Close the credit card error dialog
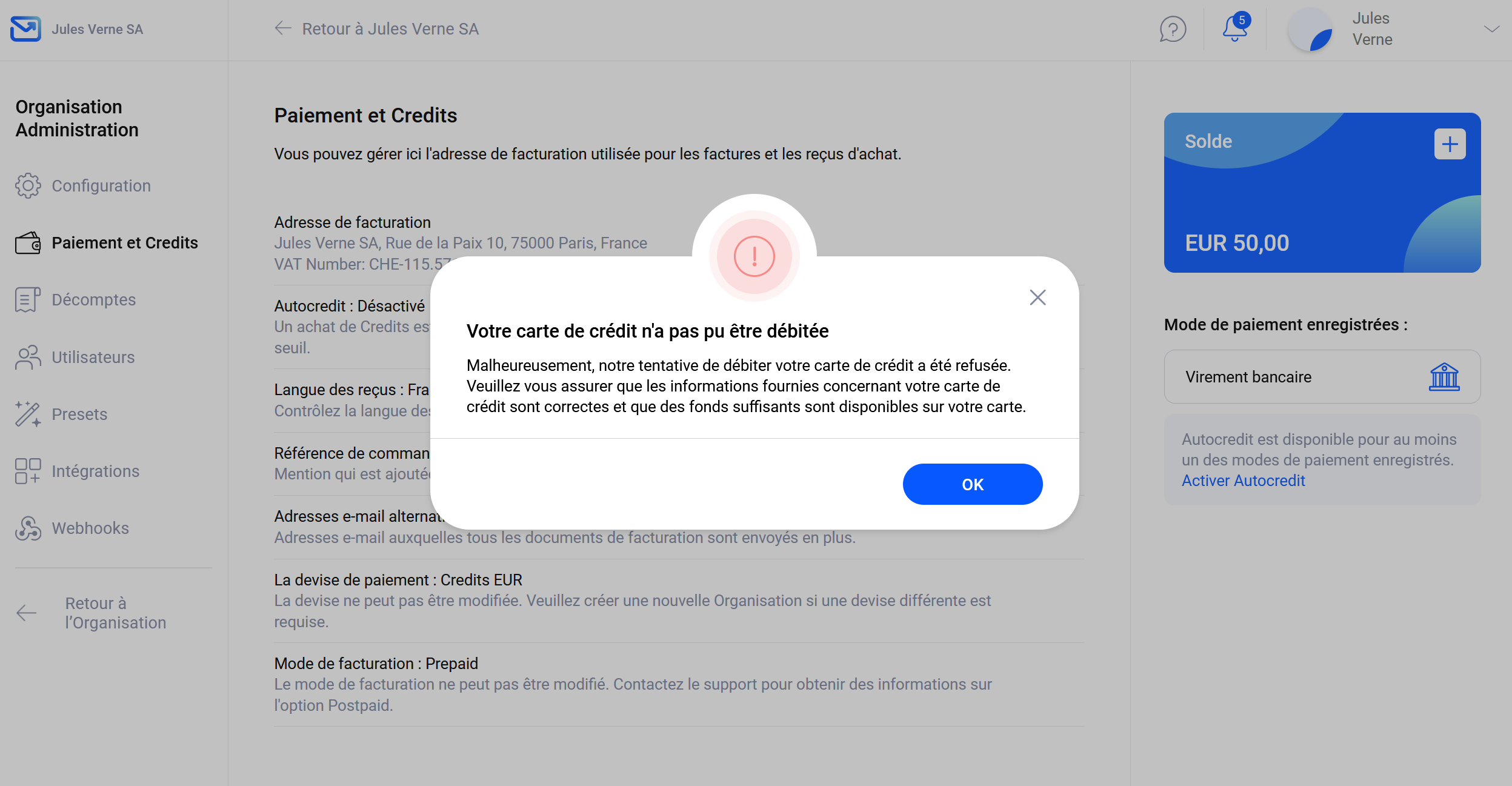This screenshot has width=1512, height=786. pos(1037,298)
